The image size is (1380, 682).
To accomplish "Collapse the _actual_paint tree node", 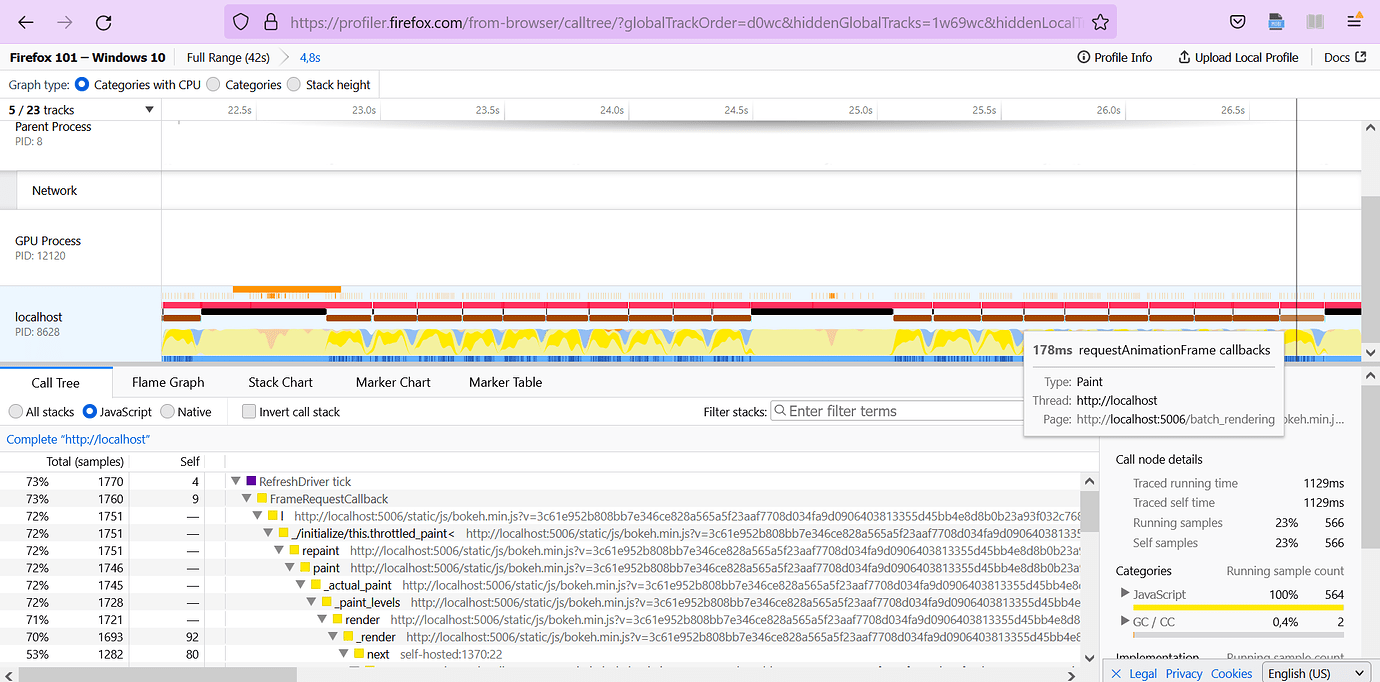I will tap(301, 585).
